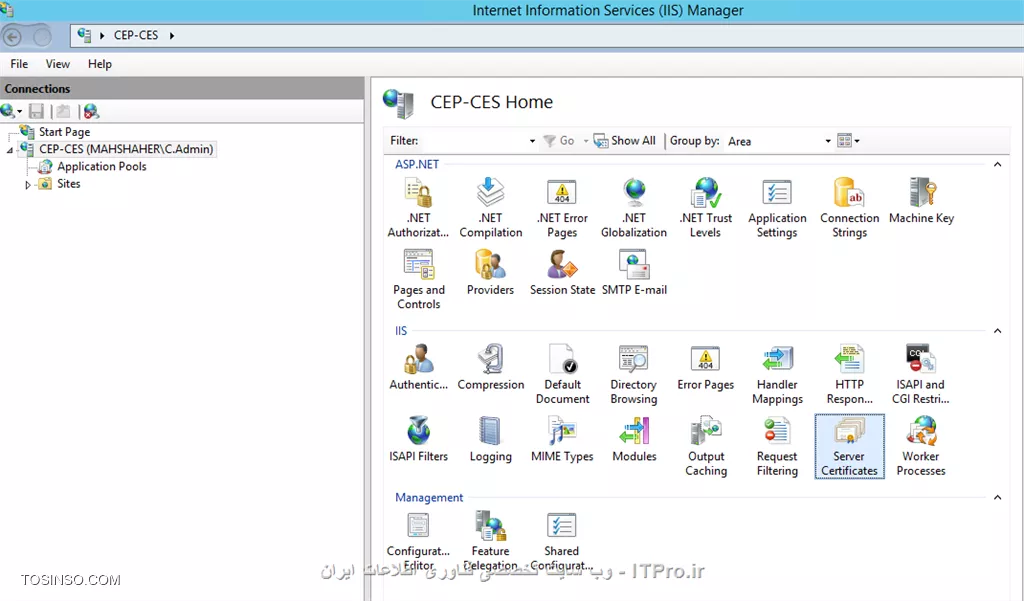
Task: Open Configuration Editor in Management section
Action: [418, 541]
